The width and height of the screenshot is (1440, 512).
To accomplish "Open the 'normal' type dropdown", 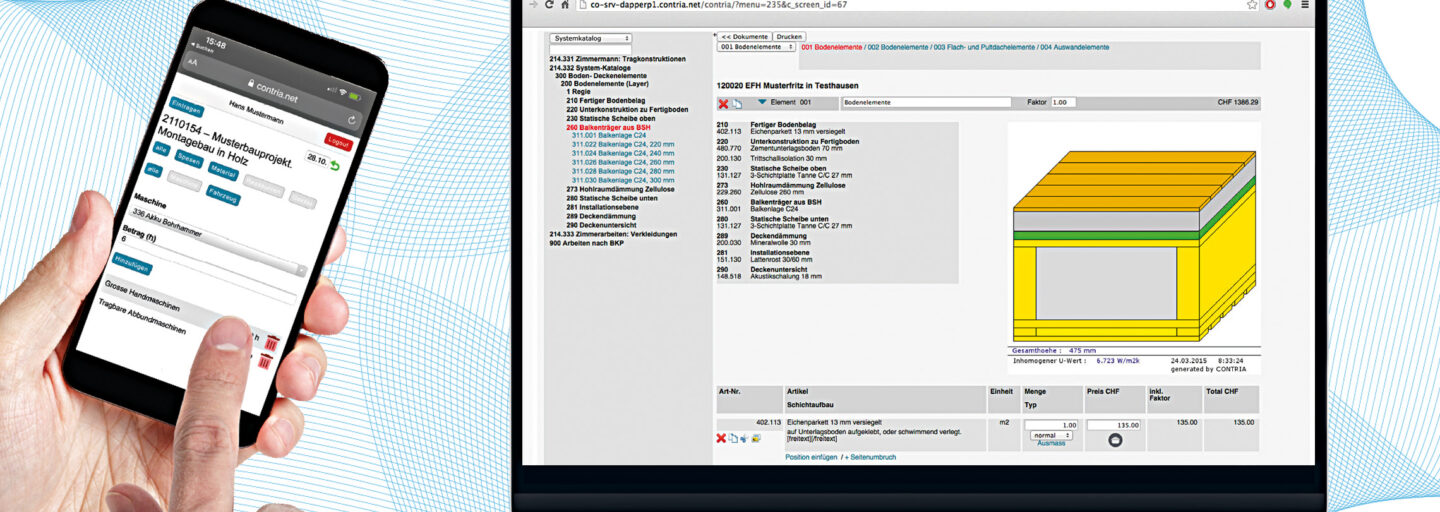I will pyautogui.click(x=1051, y=435).
